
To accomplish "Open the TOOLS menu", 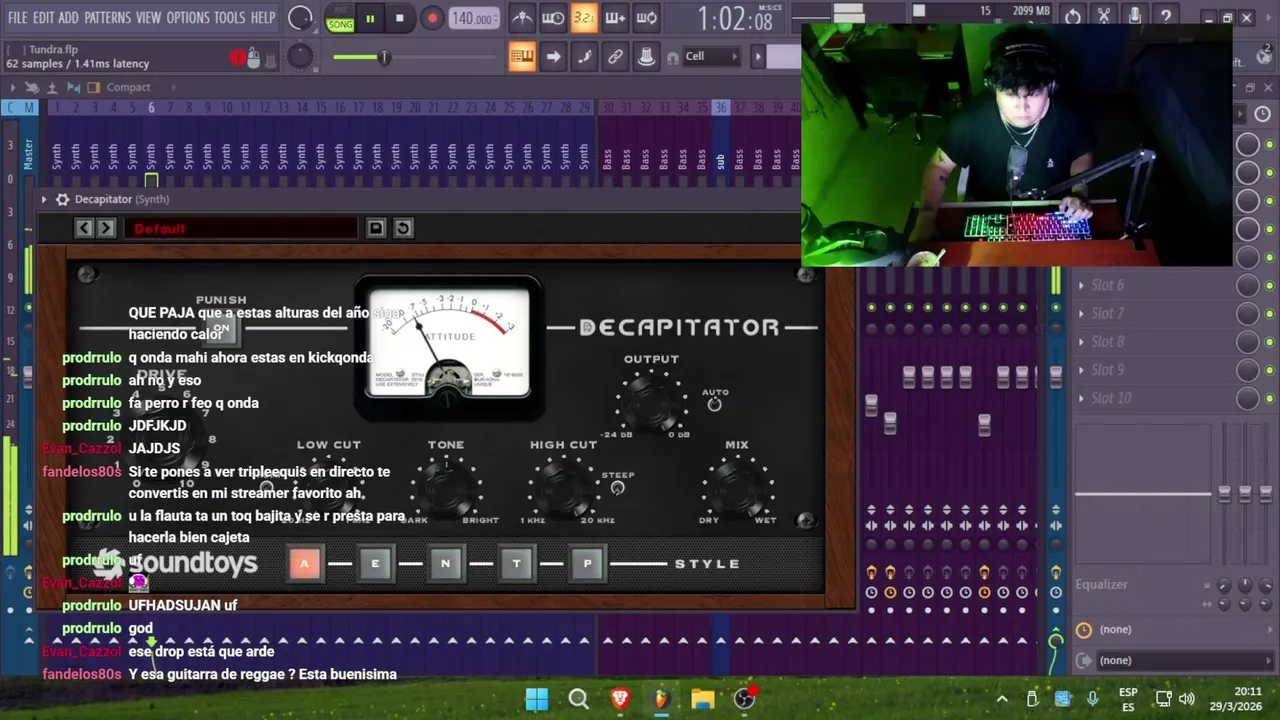I will point(229,18).
